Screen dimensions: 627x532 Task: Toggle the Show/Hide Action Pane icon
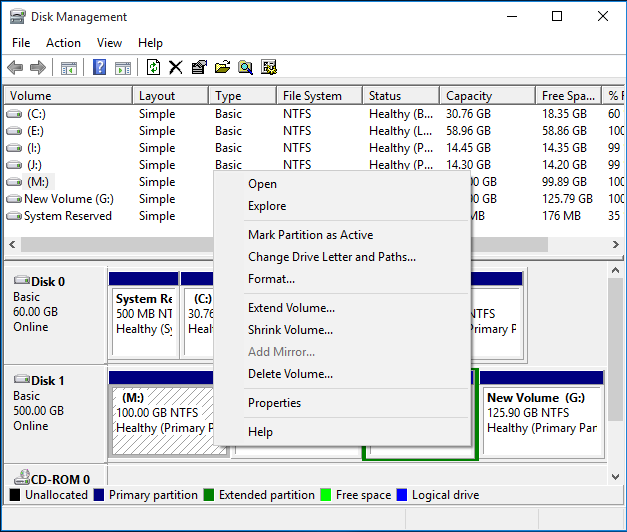click(x=123, y=68)
